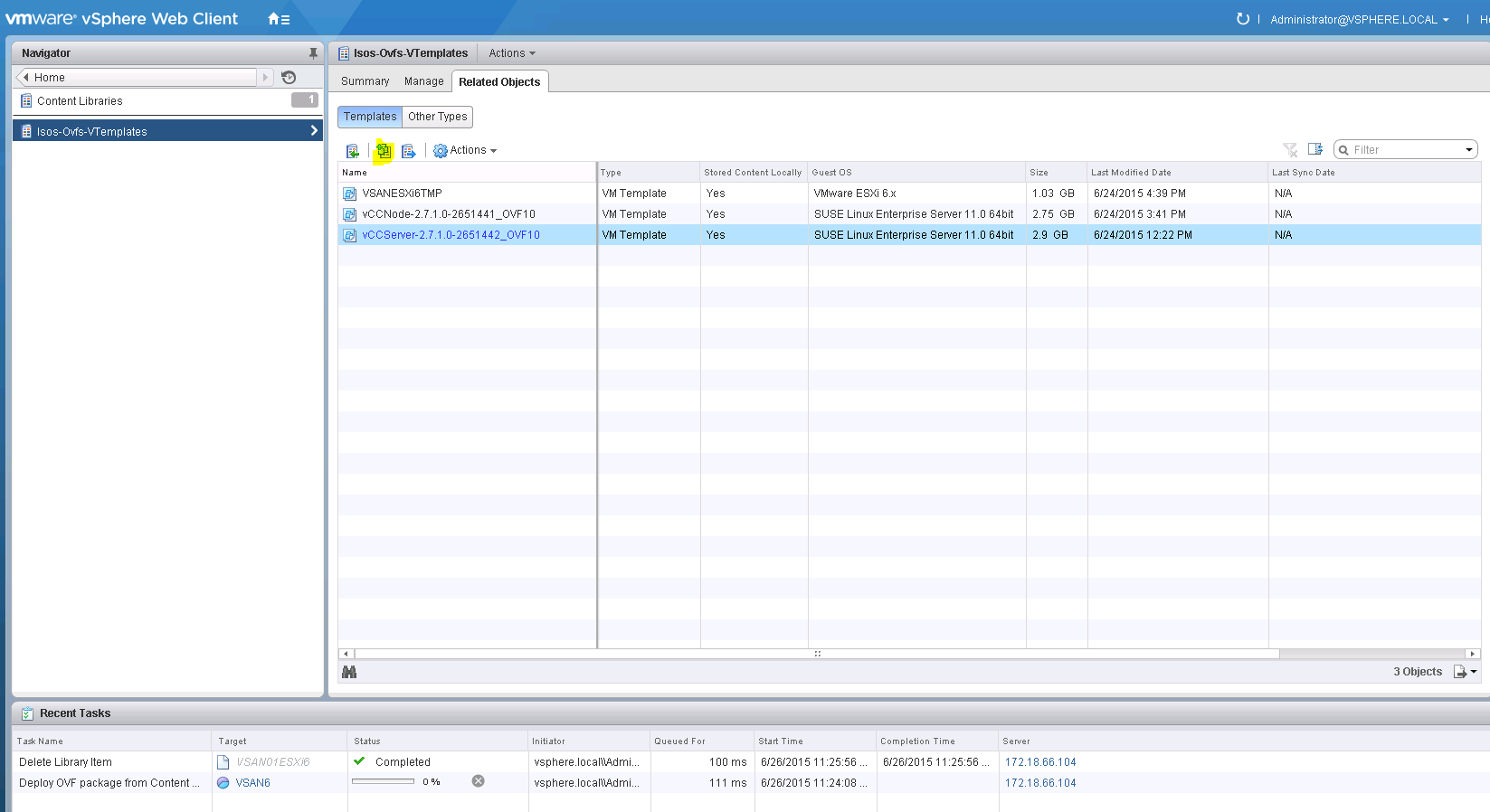1490x812 pixels.
Task: Select Isos-Ovfs-VTemplates in Navigator
Action: pos(167,131)
